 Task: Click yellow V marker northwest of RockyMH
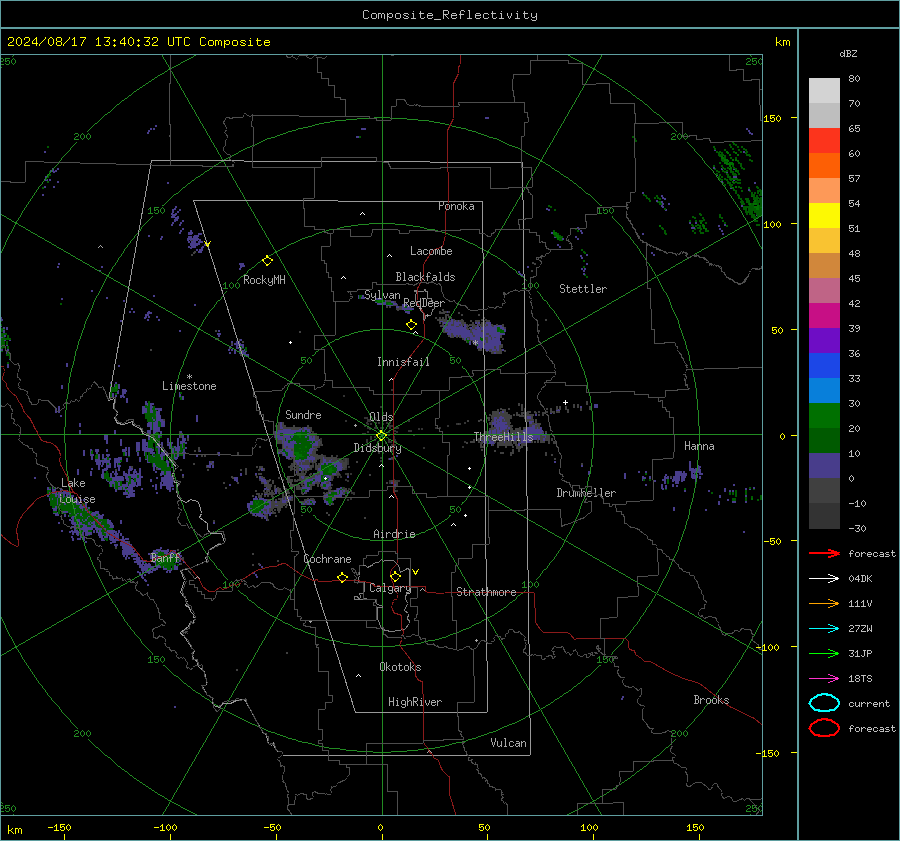207,244
